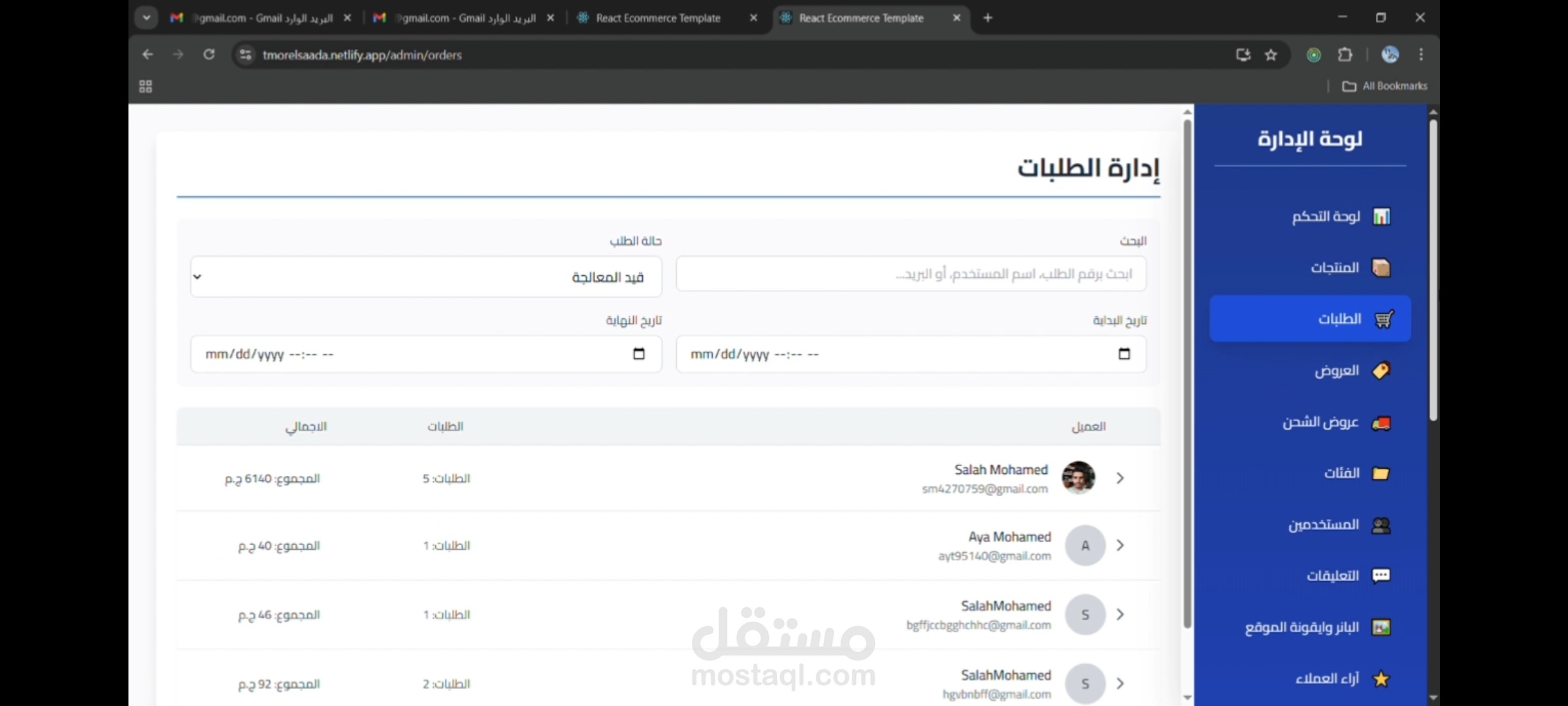1568x706 pixels.
Task: Click the comments speech bubble icon
Action: (x=1381, y=575)
